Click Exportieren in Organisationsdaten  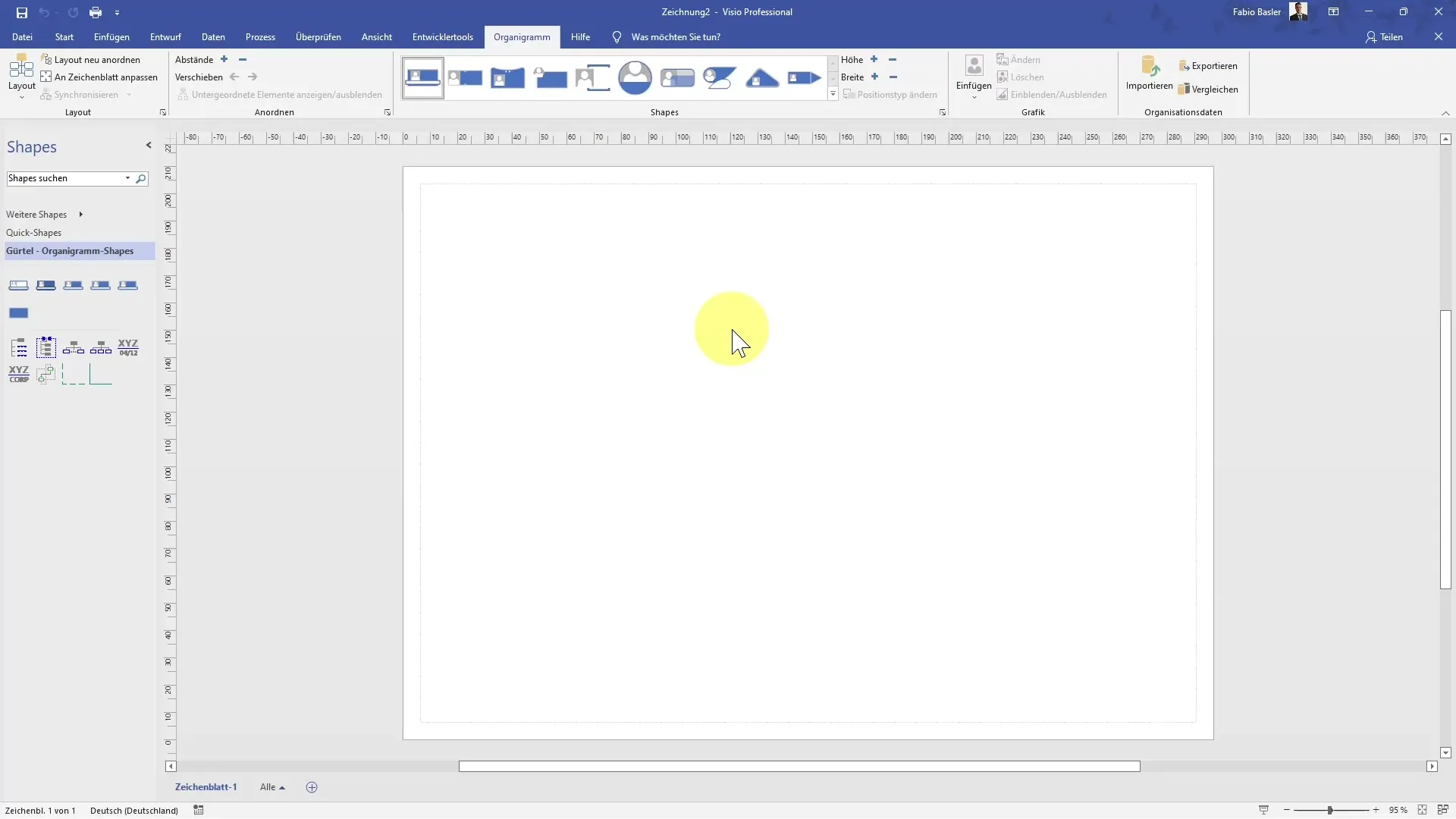coord(1208,66)
